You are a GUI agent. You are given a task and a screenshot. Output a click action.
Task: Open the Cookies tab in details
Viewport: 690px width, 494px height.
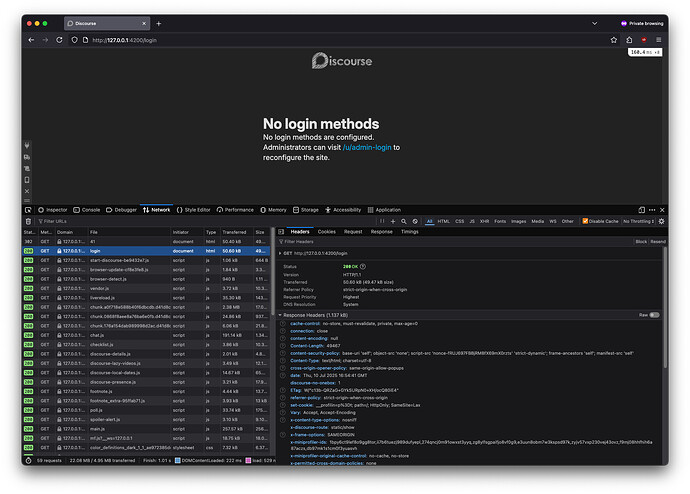tap(327, 231)
